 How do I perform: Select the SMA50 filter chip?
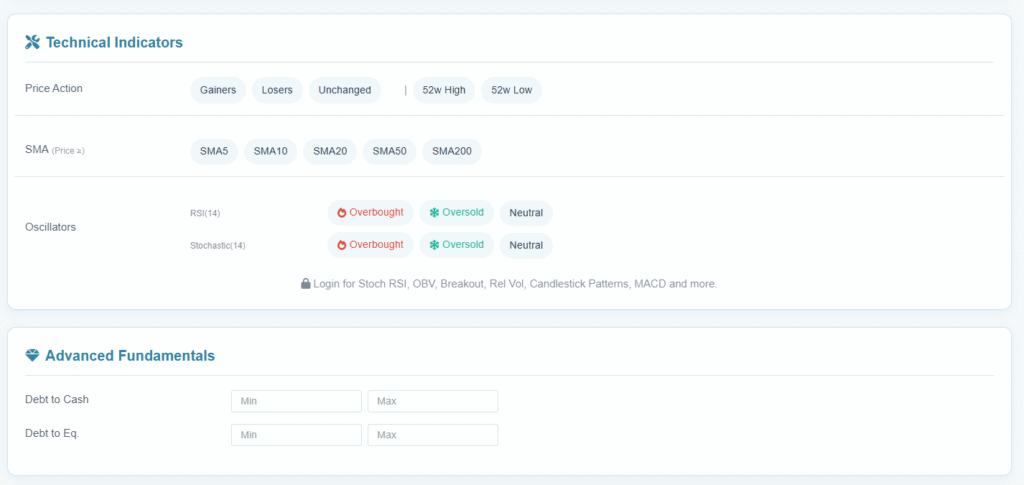coord(389,151)
